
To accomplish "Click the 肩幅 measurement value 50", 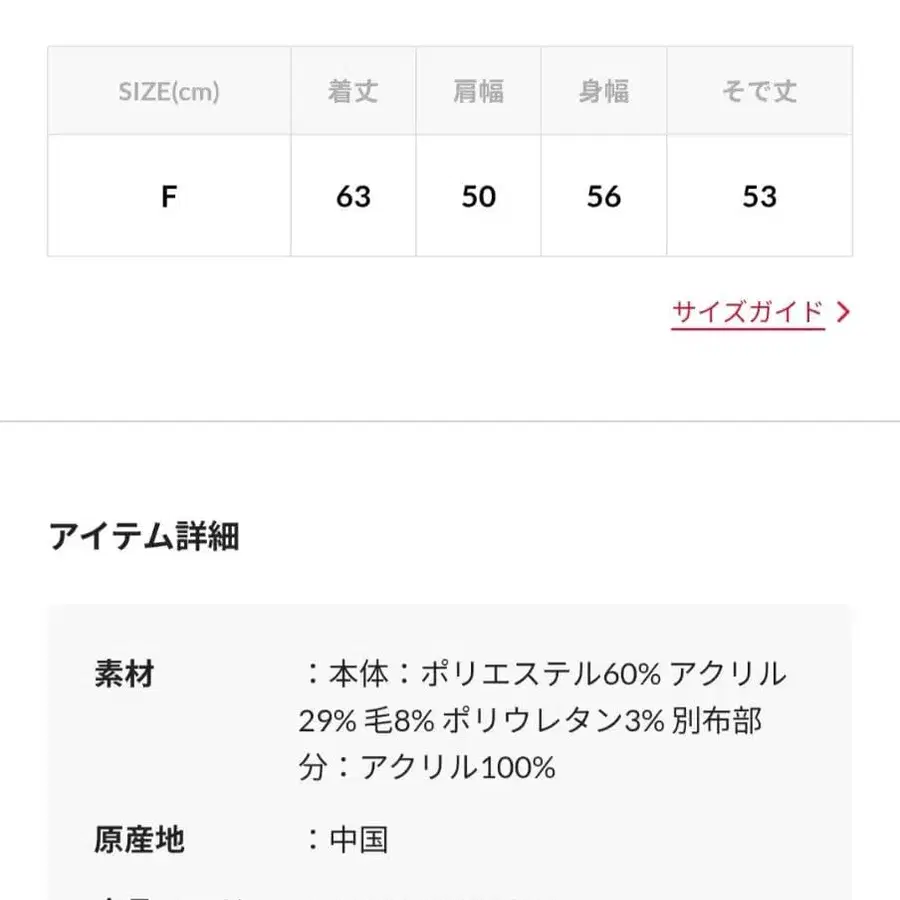I will pos(477,196).
